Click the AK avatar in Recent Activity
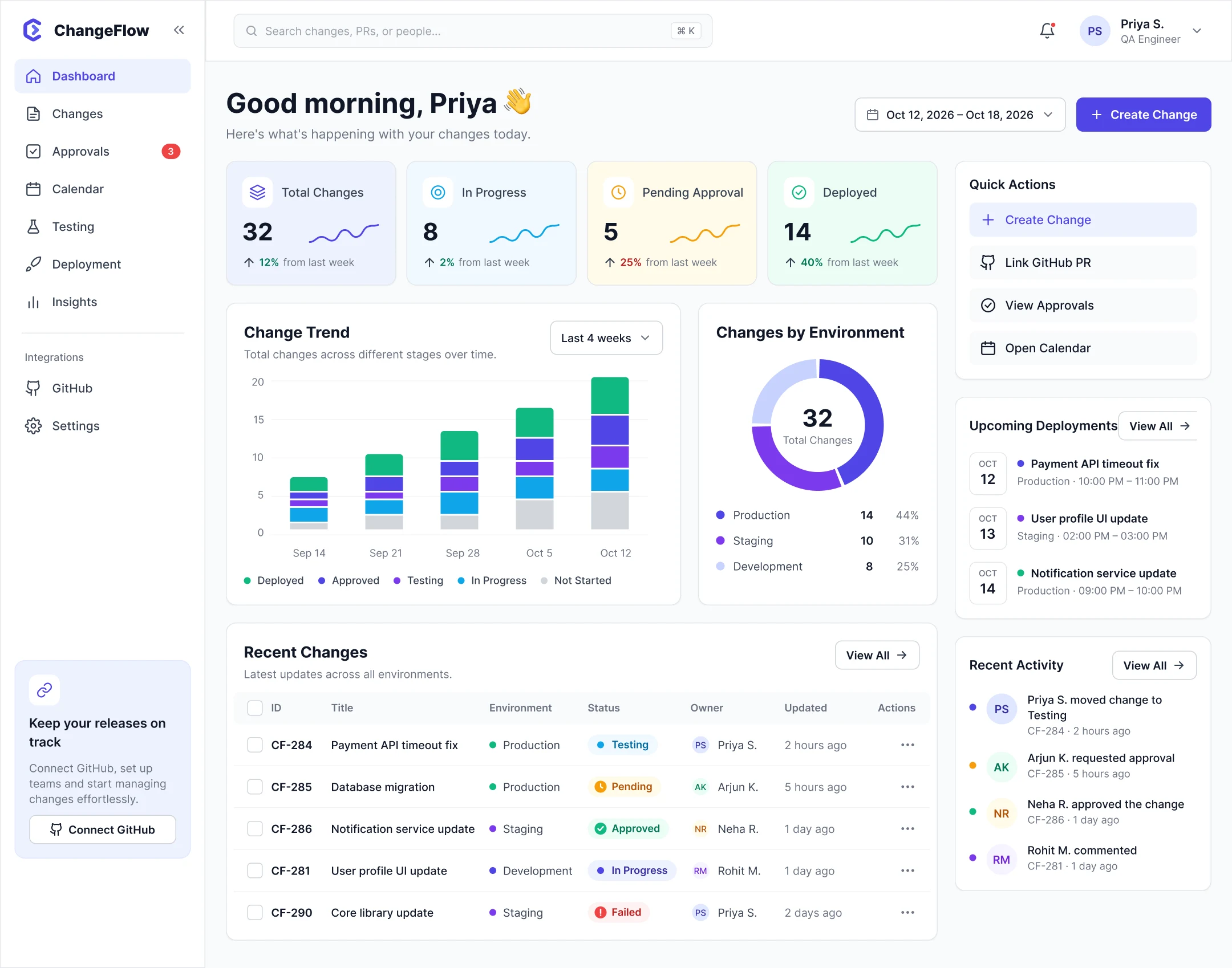The width and height of the screenshot is (1232, 968). click(1001, 767)
